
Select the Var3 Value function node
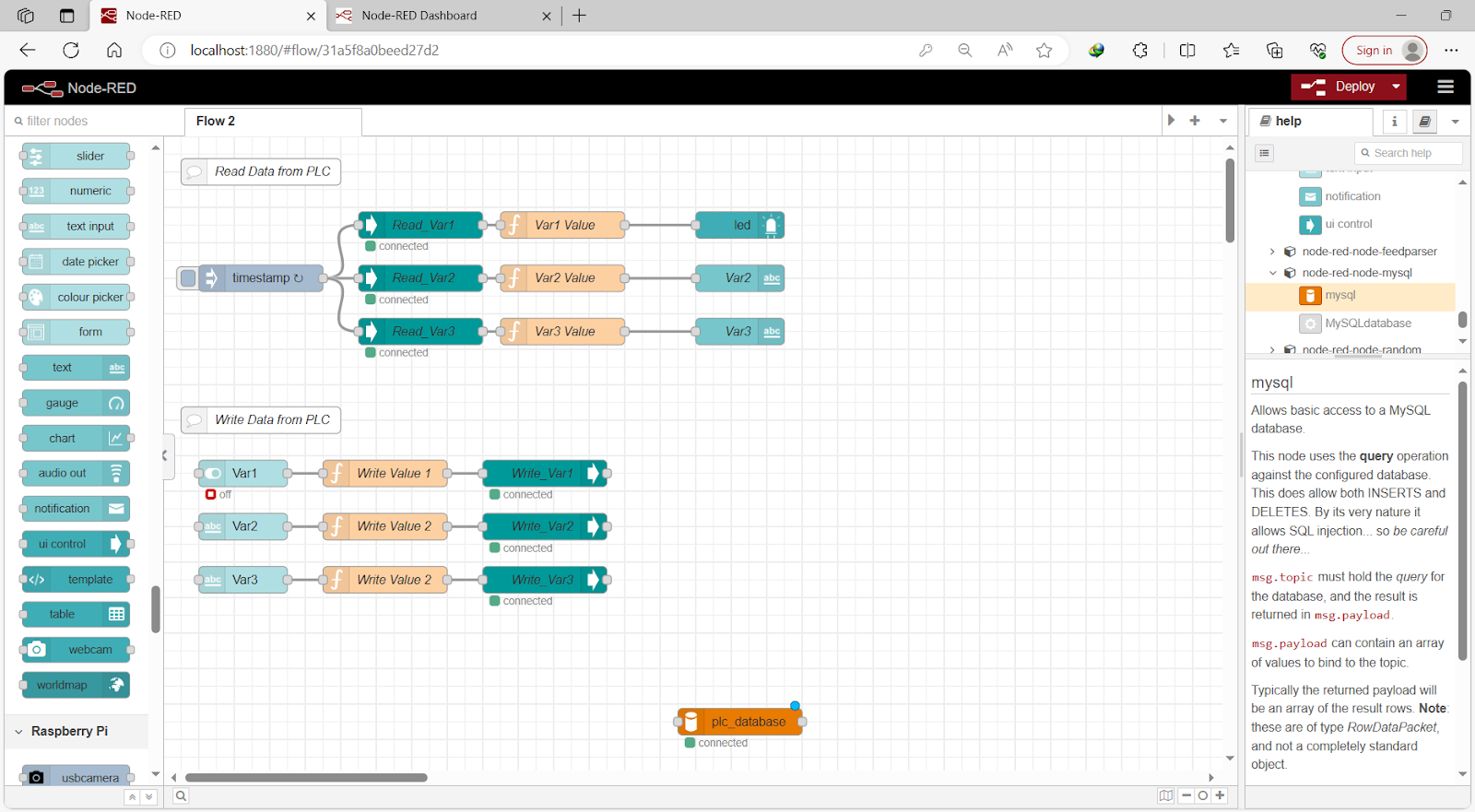pos(563,332)
